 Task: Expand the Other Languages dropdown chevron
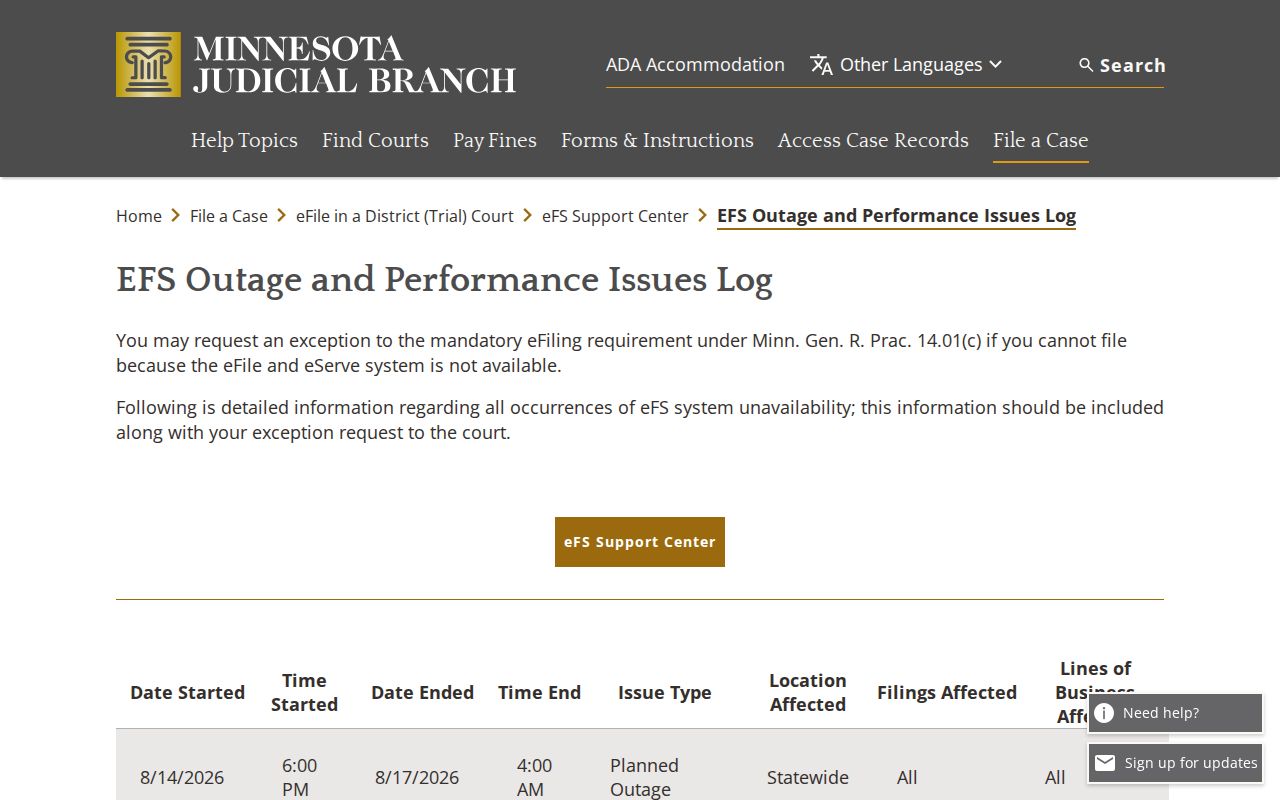pyautogui.click(x=995, y=65)
